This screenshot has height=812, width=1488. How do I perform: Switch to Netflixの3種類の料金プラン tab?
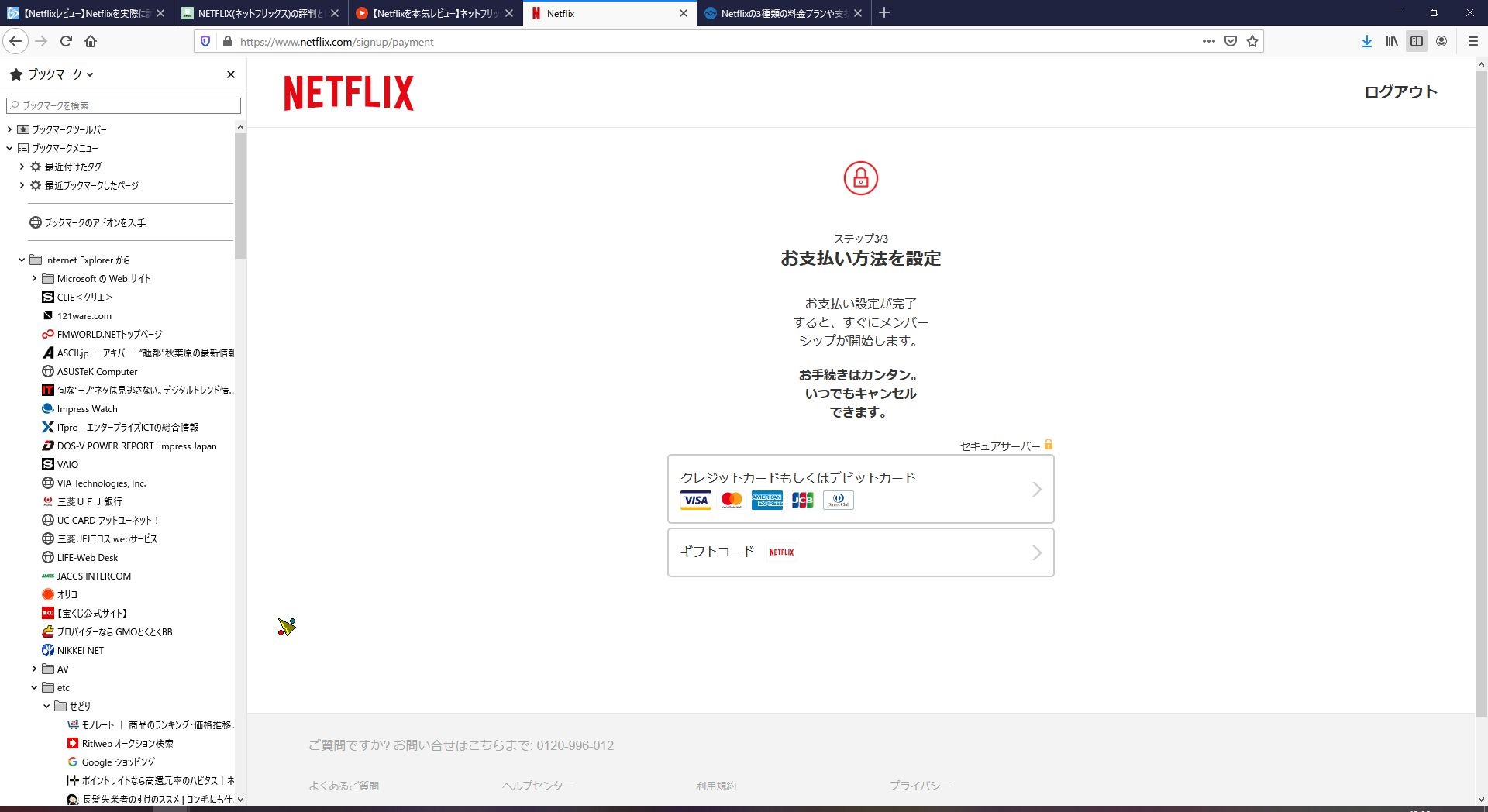[x=784, y=13]
